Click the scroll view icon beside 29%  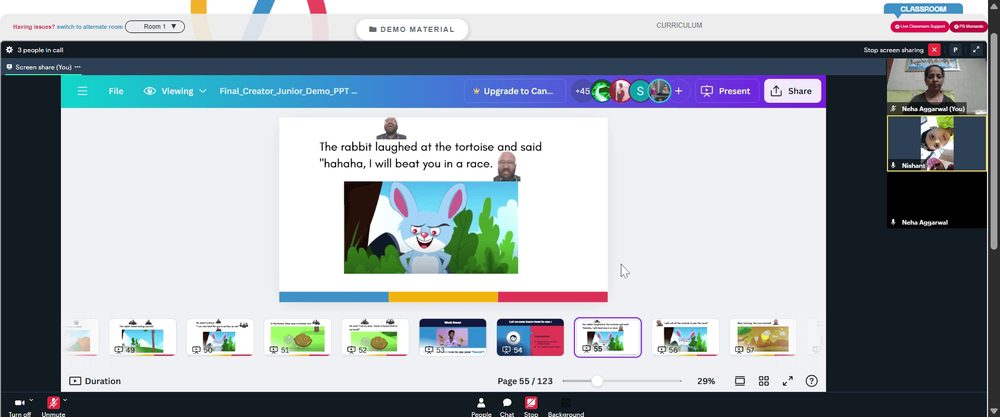tap(740, 381)
